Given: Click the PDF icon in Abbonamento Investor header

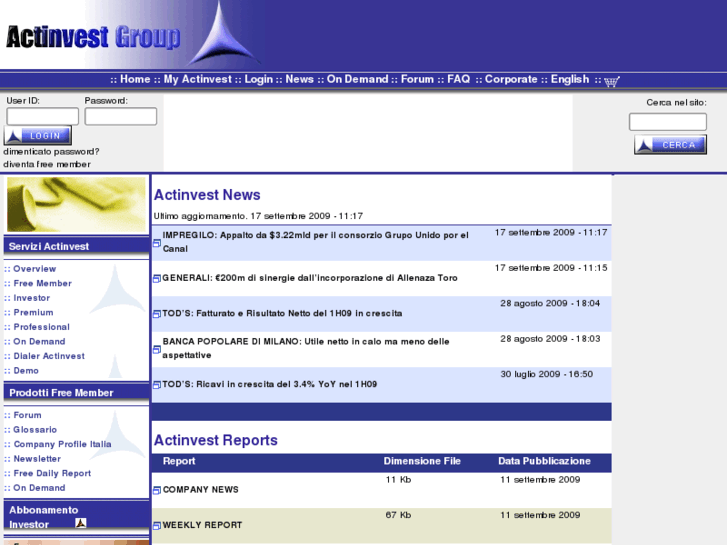Looking at the screenshot, I should pos(81,523).
